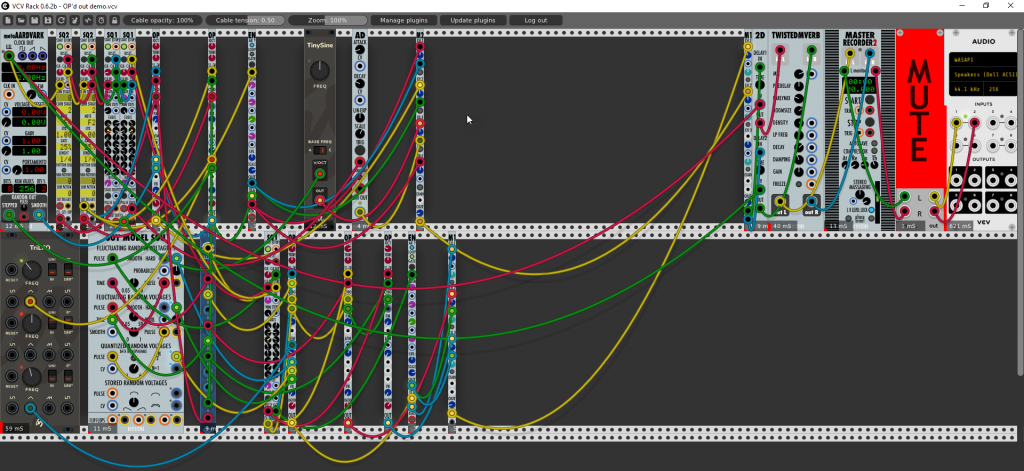Click the TwistedMVerb out L jack
This screenshot has width=1024, height=471.
click(x=779, y=201)
